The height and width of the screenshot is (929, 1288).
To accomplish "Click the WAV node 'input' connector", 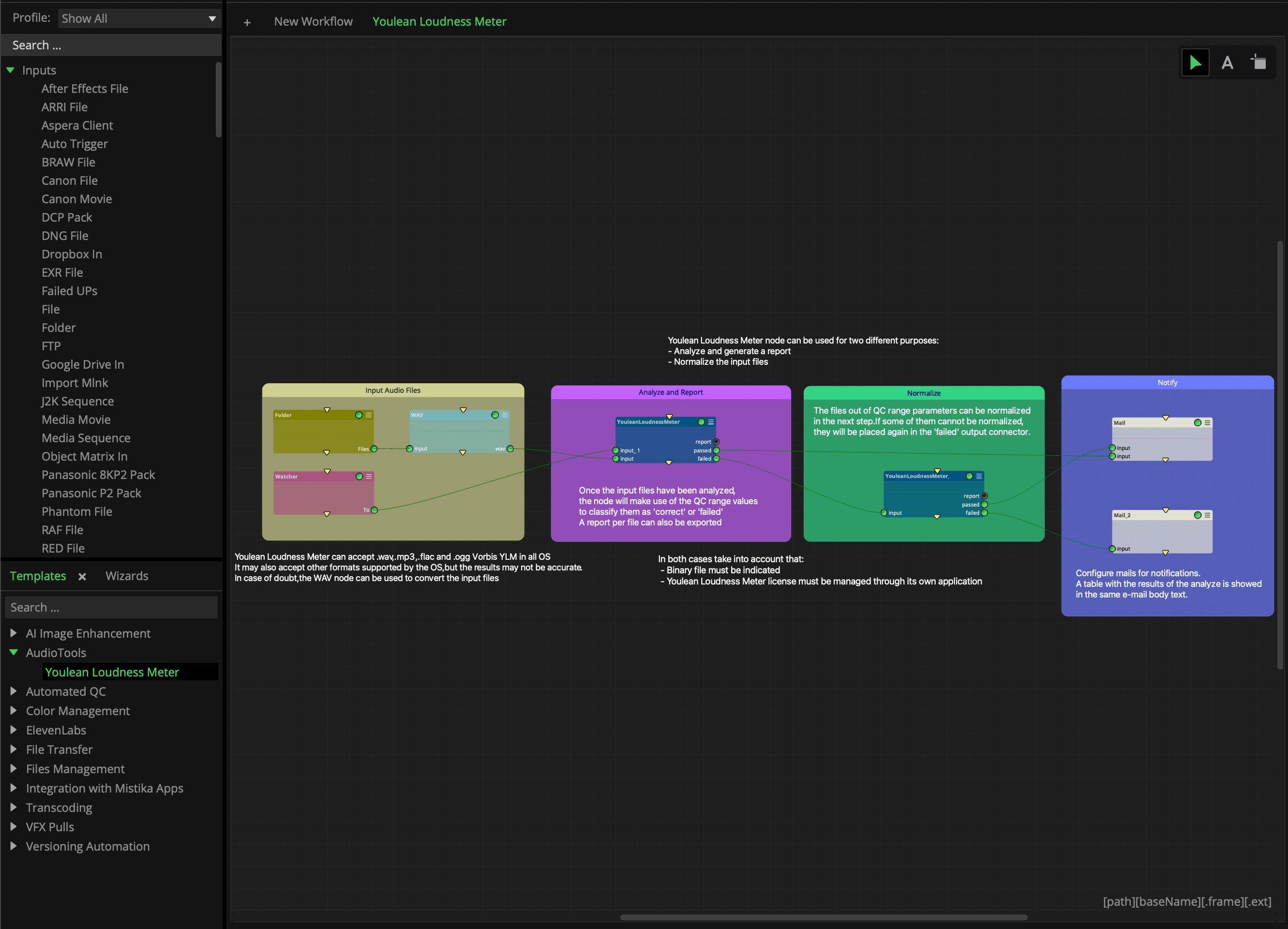I will pyautogui.click(x=409, y=449).
